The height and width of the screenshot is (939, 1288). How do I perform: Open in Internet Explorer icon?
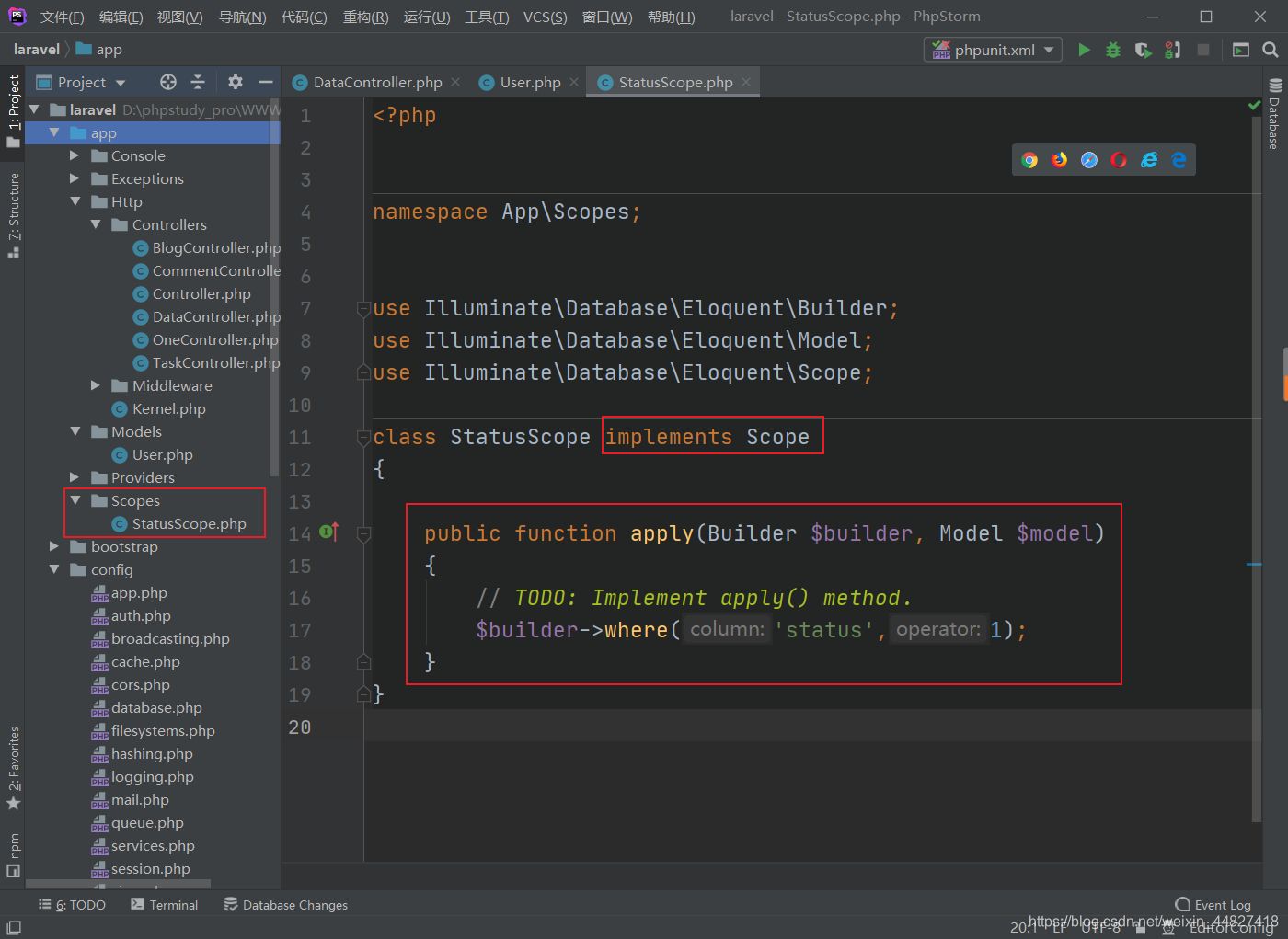click(x=1149, y=160)
